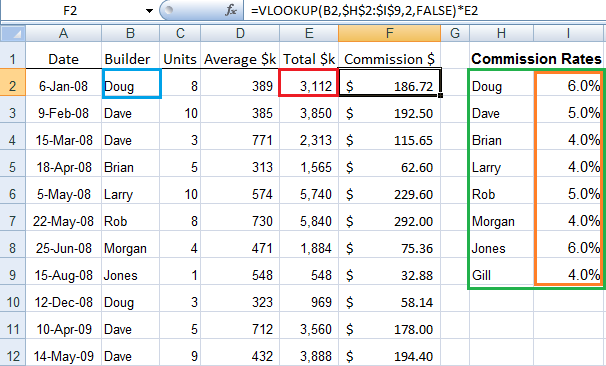
Task: Select the cell containing 5-May-08
Action: 63,191
